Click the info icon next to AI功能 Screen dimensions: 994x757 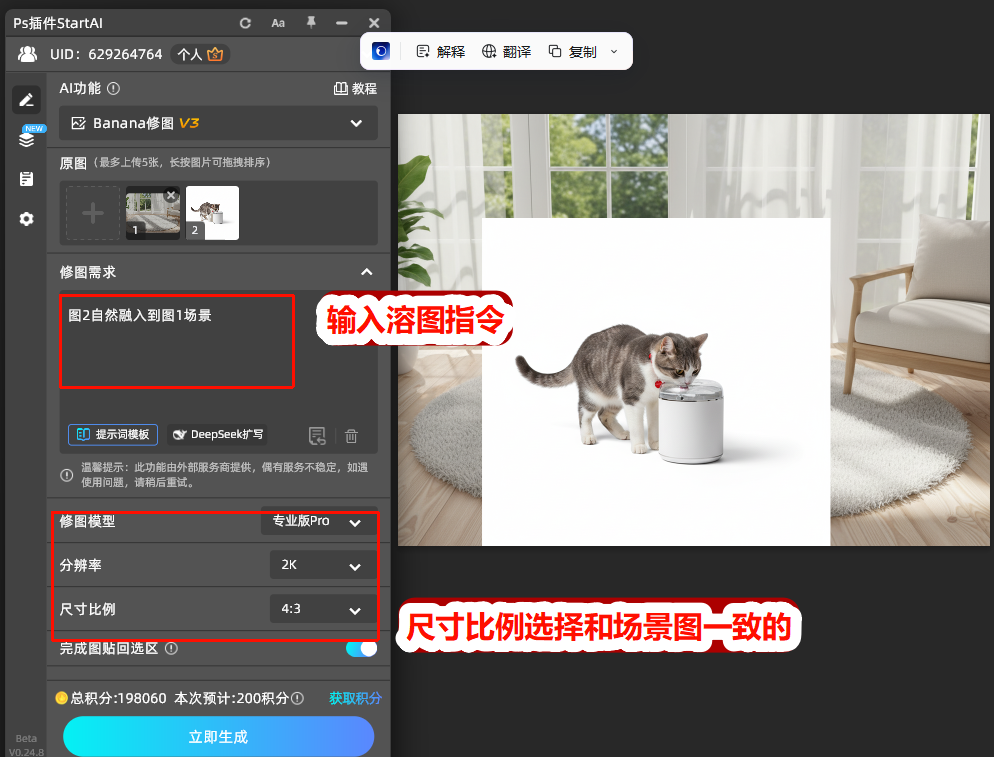pos(113,88)
